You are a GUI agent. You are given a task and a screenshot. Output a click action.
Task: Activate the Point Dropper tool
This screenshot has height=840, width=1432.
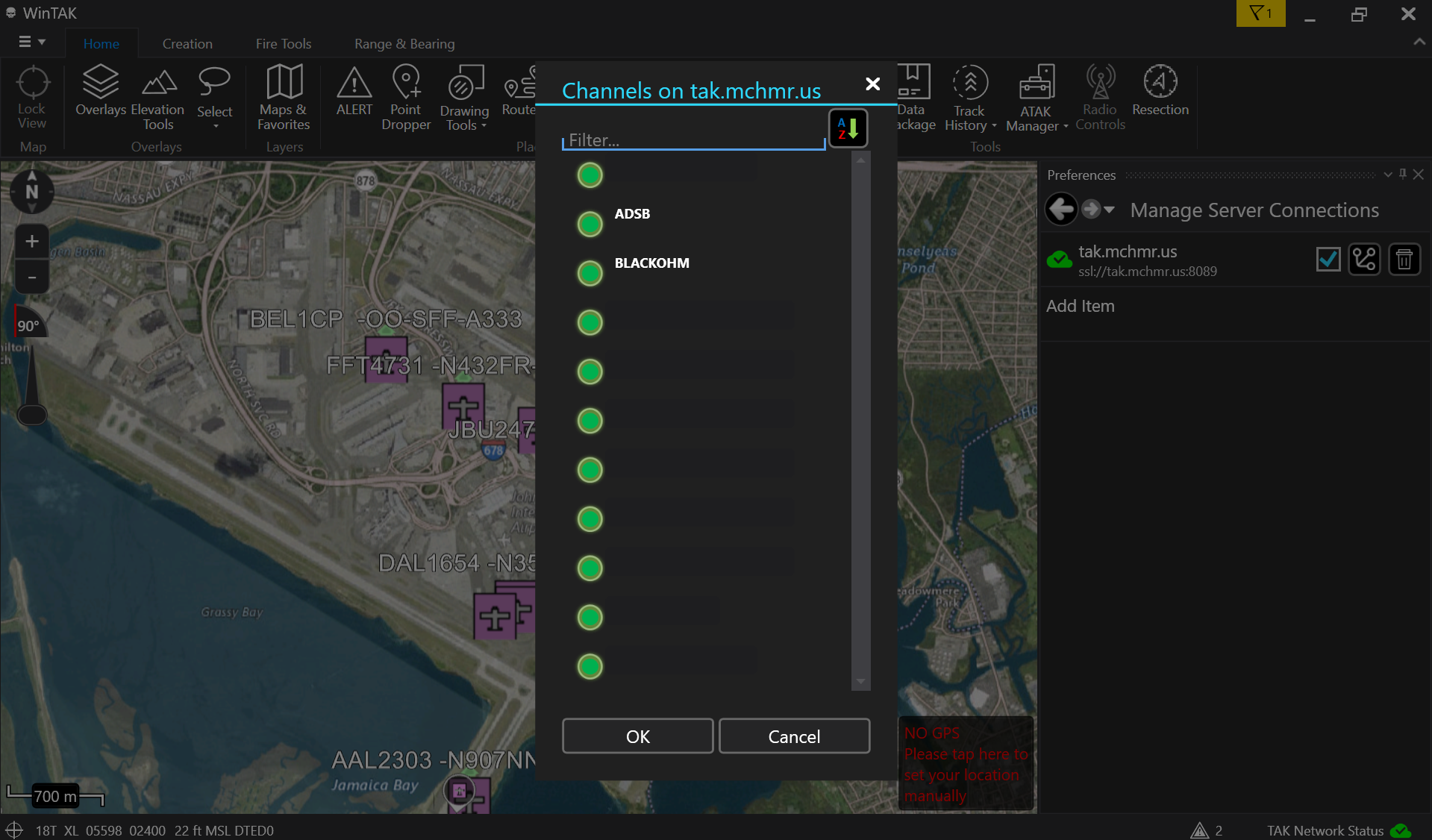coord(406,98)
